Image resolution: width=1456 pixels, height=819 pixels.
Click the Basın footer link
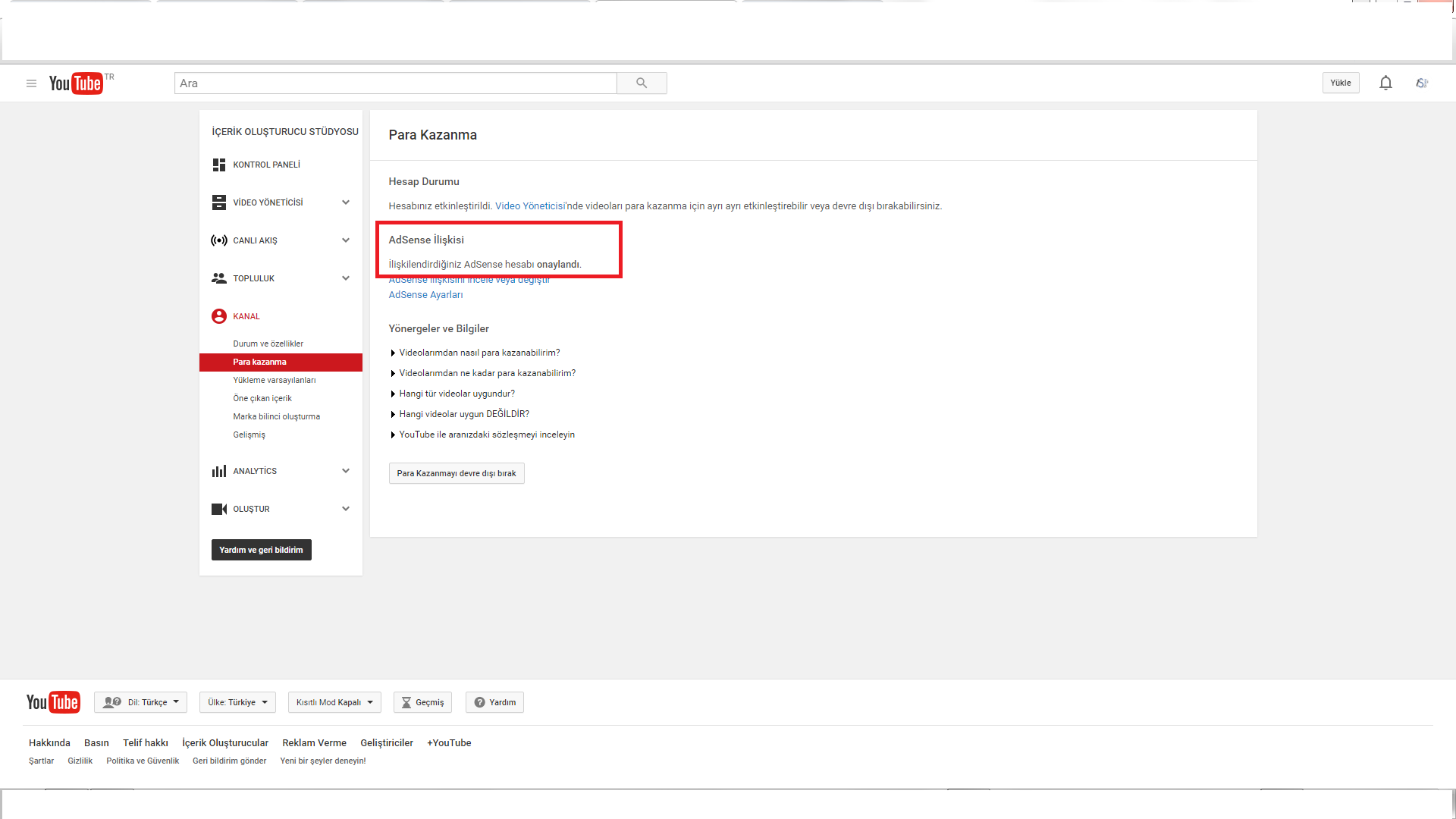click(x=96, y=743)
